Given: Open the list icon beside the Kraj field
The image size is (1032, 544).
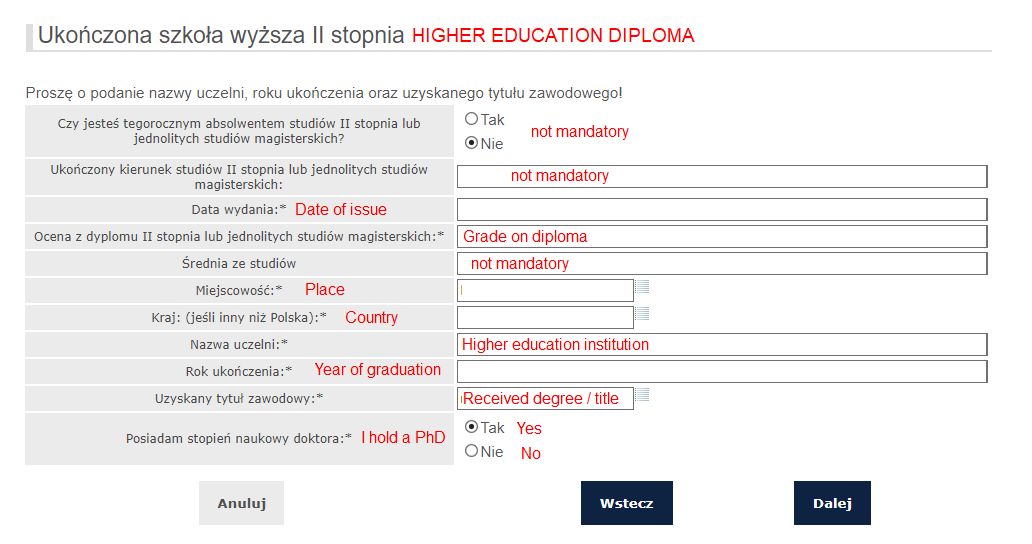Looking at the screenshot, I should (x=643, y=314).
